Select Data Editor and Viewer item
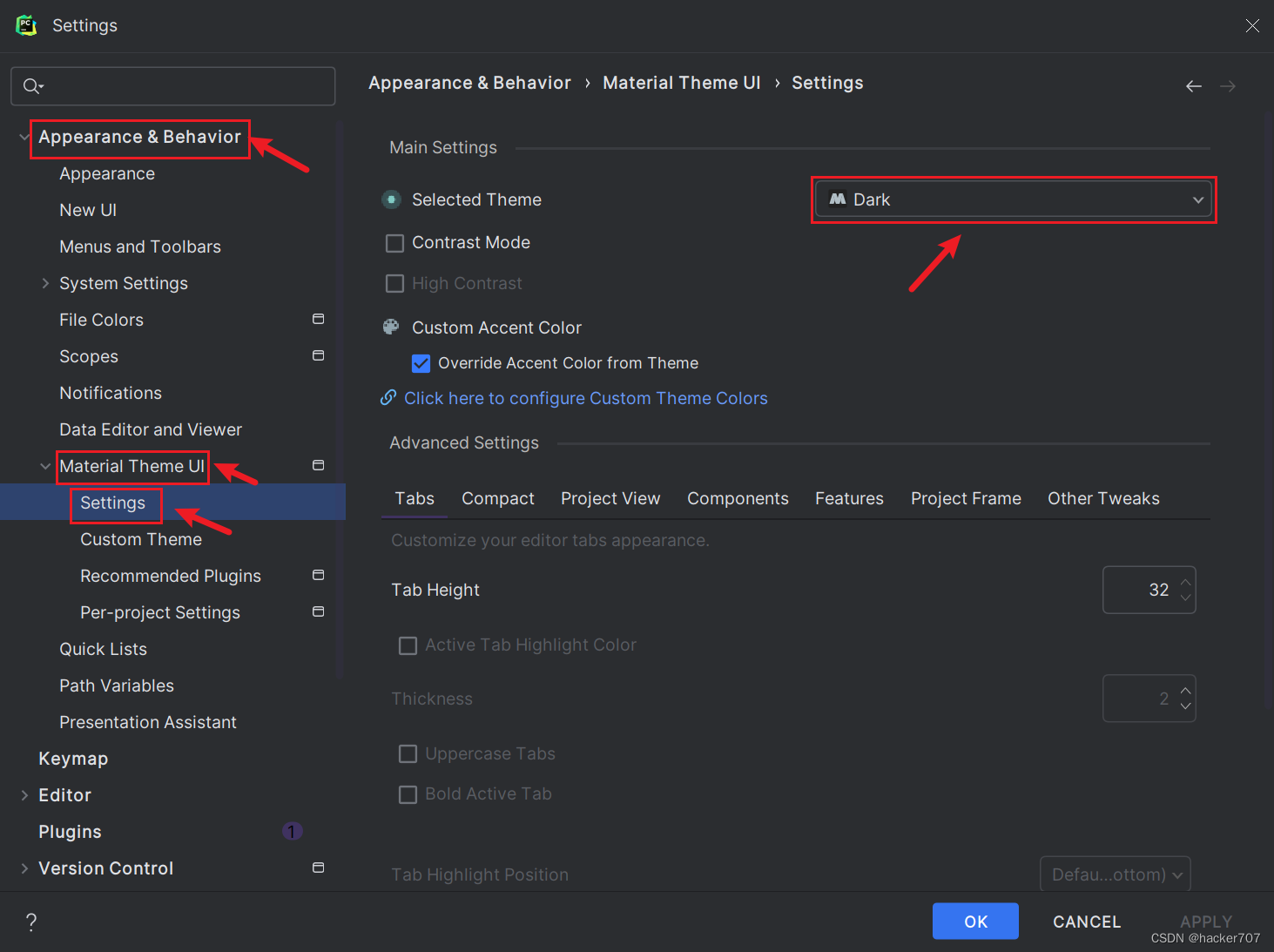 click(151, 429)
